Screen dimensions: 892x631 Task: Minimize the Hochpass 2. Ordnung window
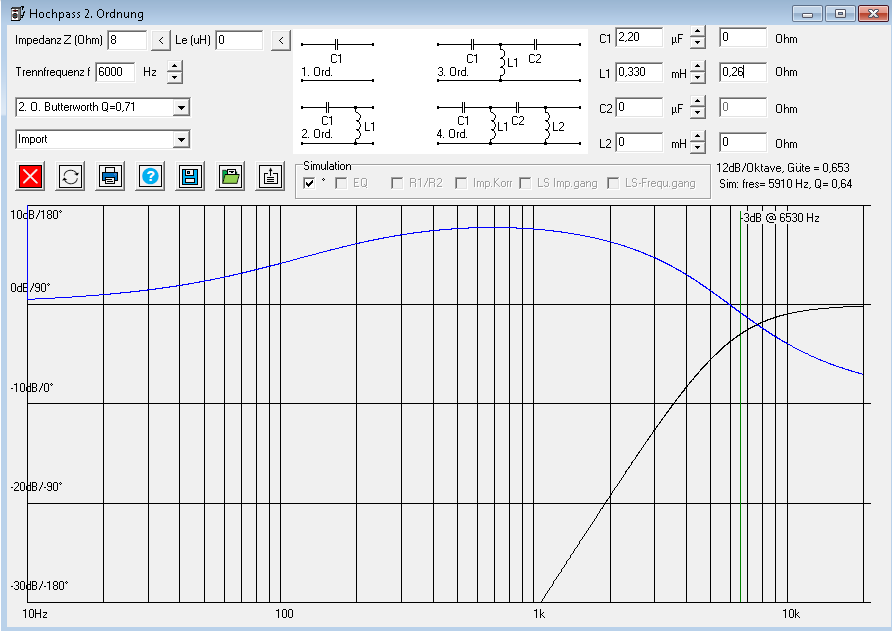[x=807, y=13]
